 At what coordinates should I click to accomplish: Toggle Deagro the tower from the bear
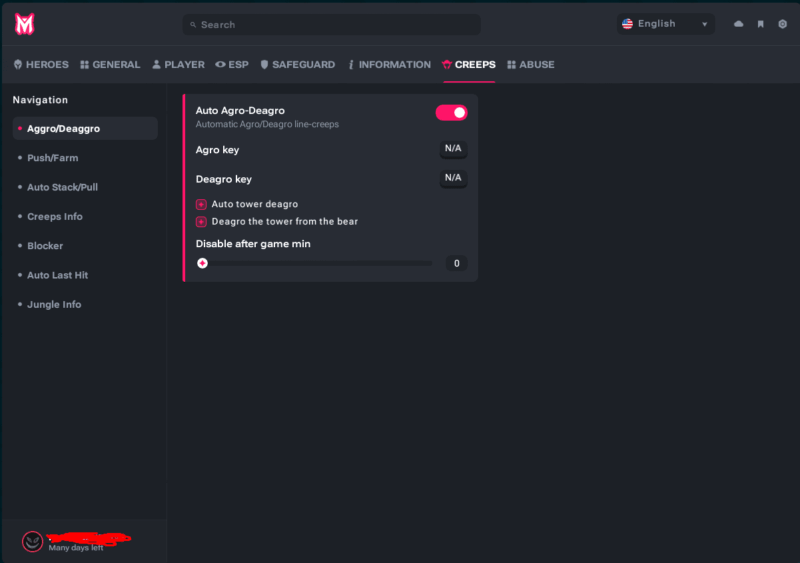(x=201, y=222)
